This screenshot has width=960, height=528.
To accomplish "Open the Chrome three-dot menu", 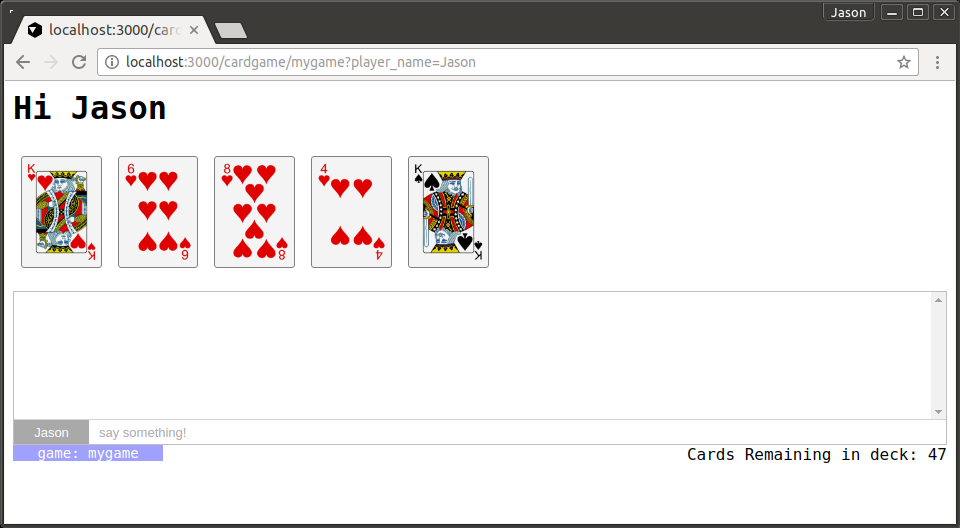I will tap(937, 62).
